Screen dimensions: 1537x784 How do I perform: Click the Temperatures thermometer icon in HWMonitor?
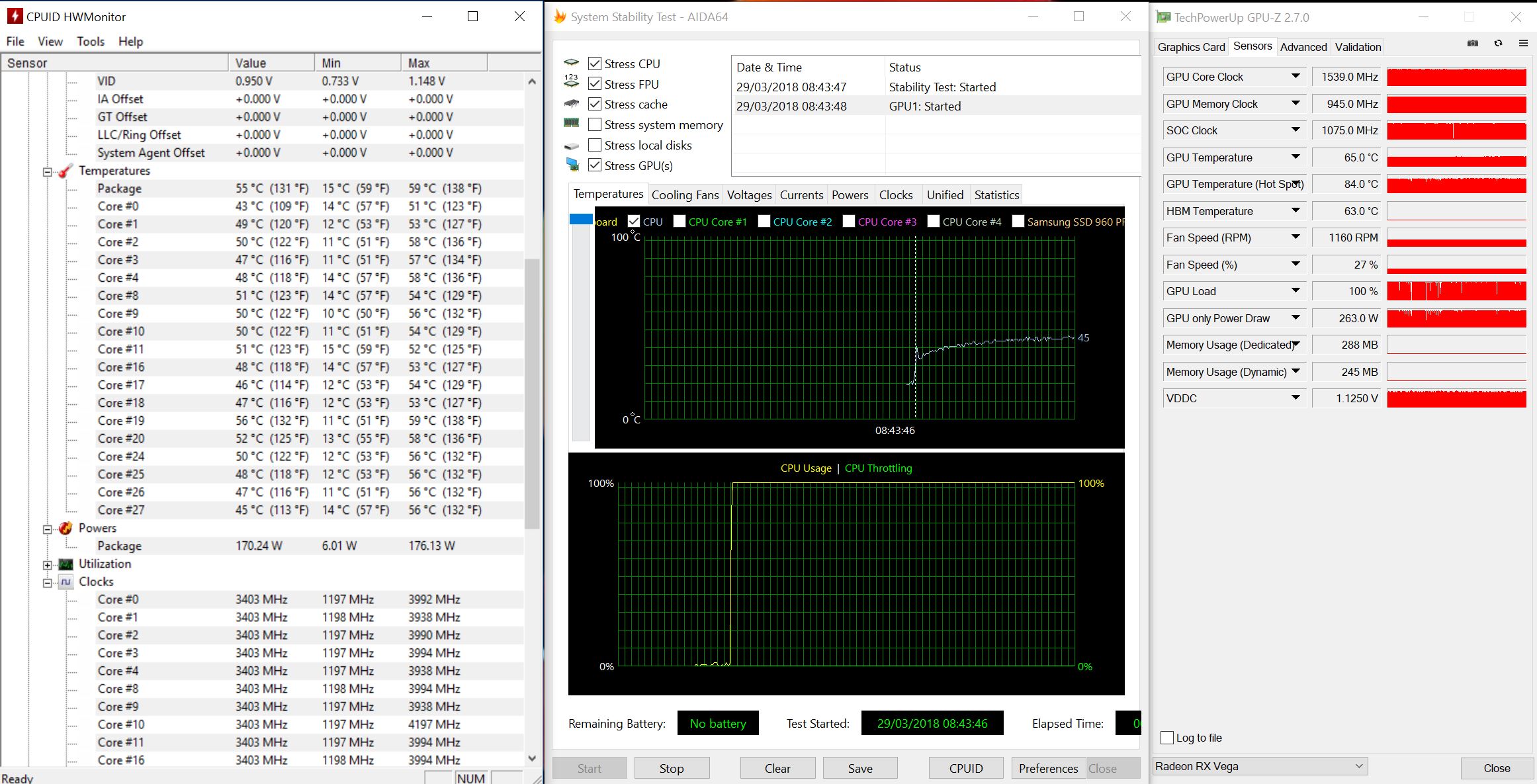point(66,171)
